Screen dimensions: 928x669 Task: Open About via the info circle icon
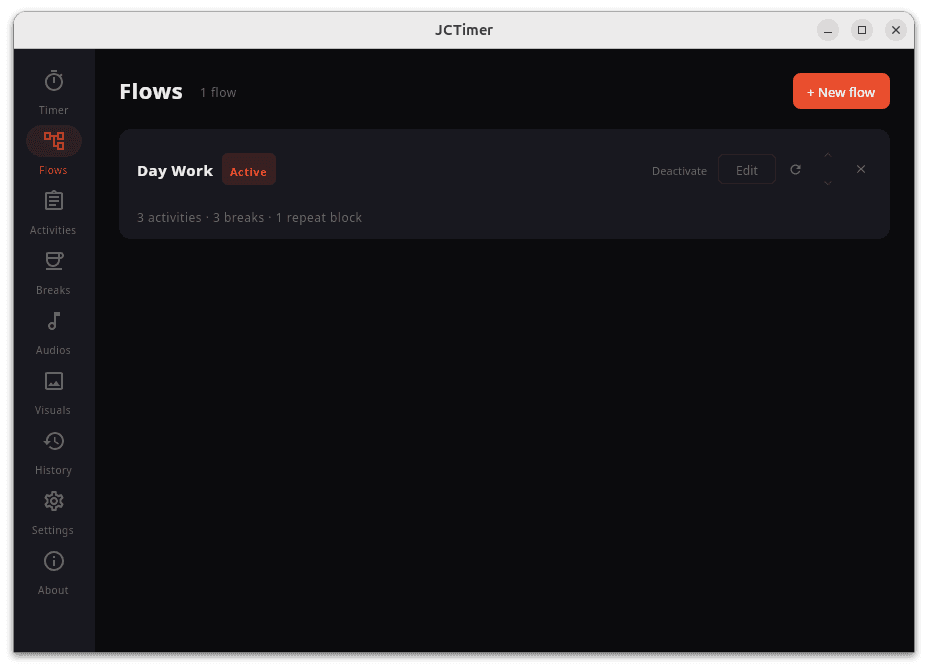pyautogui.click(x=54, y=561)
